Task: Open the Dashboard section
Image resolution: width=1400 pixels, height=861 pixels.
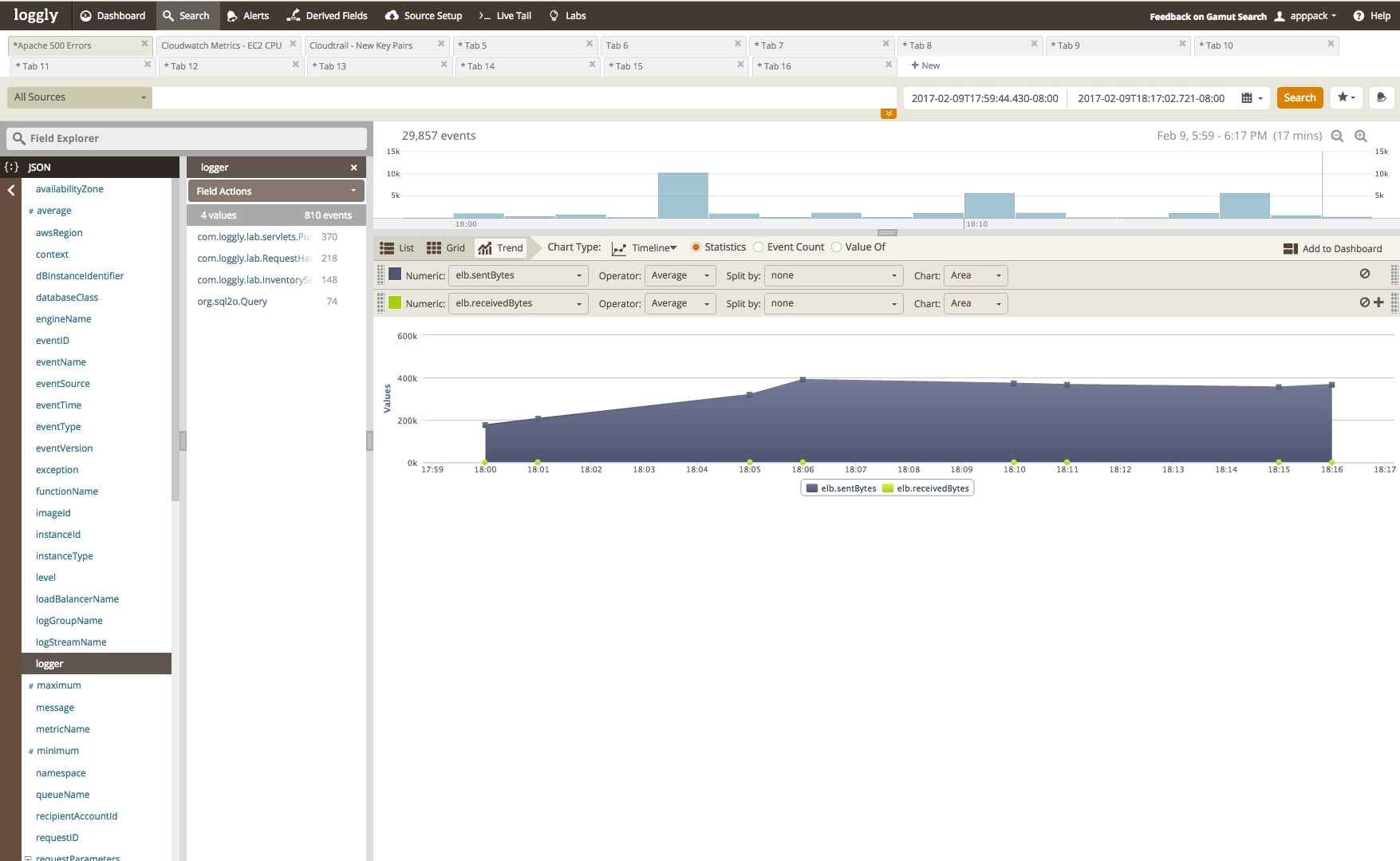Action: point(112,15)
